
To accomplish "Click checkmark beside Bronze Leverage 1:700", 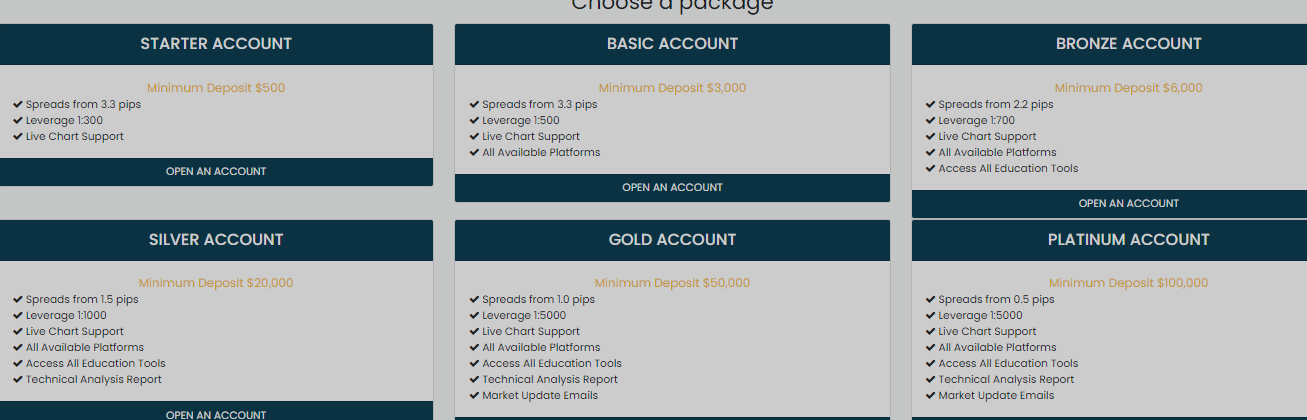I will 930,121.
